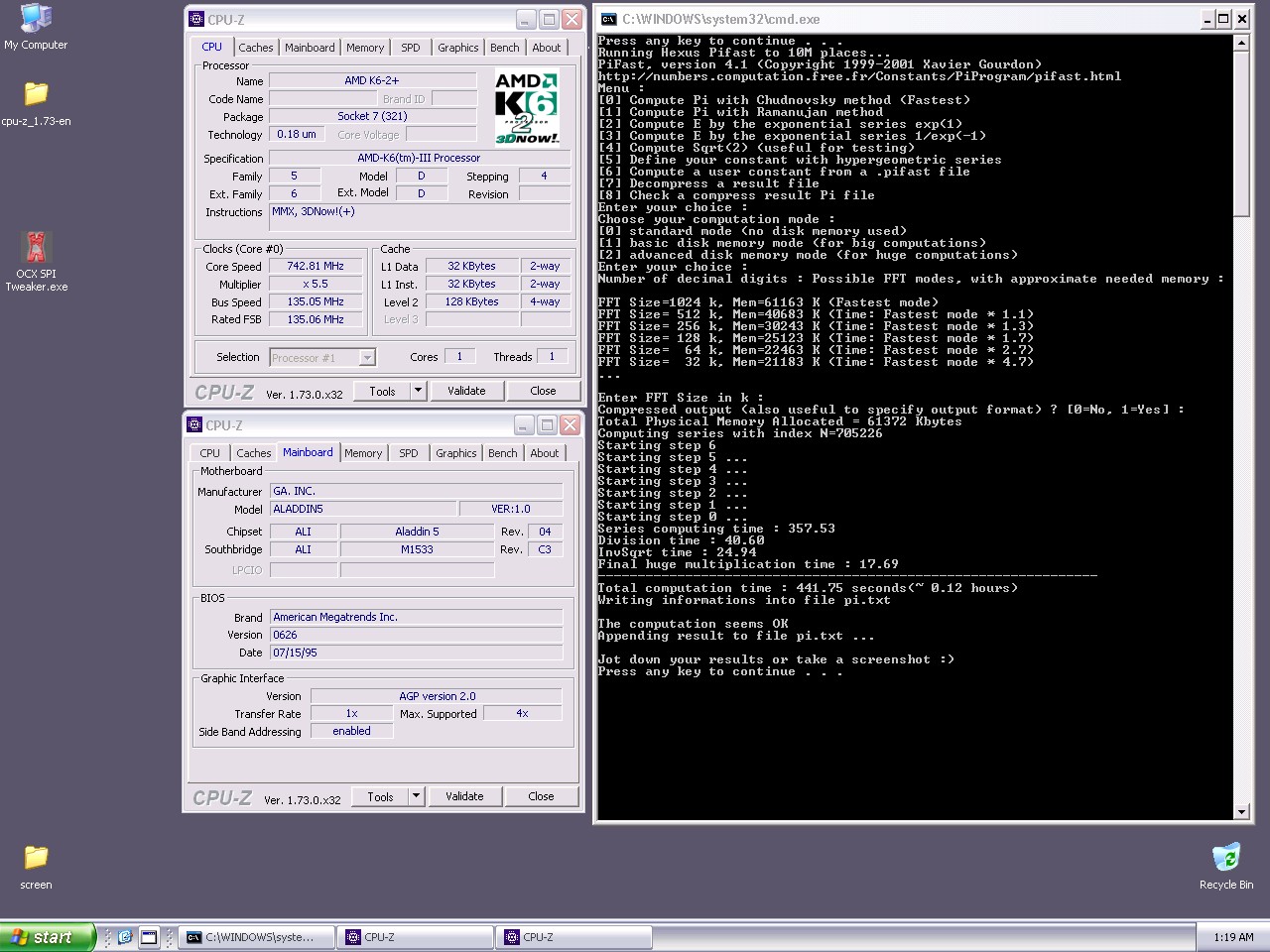Click the top CPU-Z title bar icon

[195, 19]
